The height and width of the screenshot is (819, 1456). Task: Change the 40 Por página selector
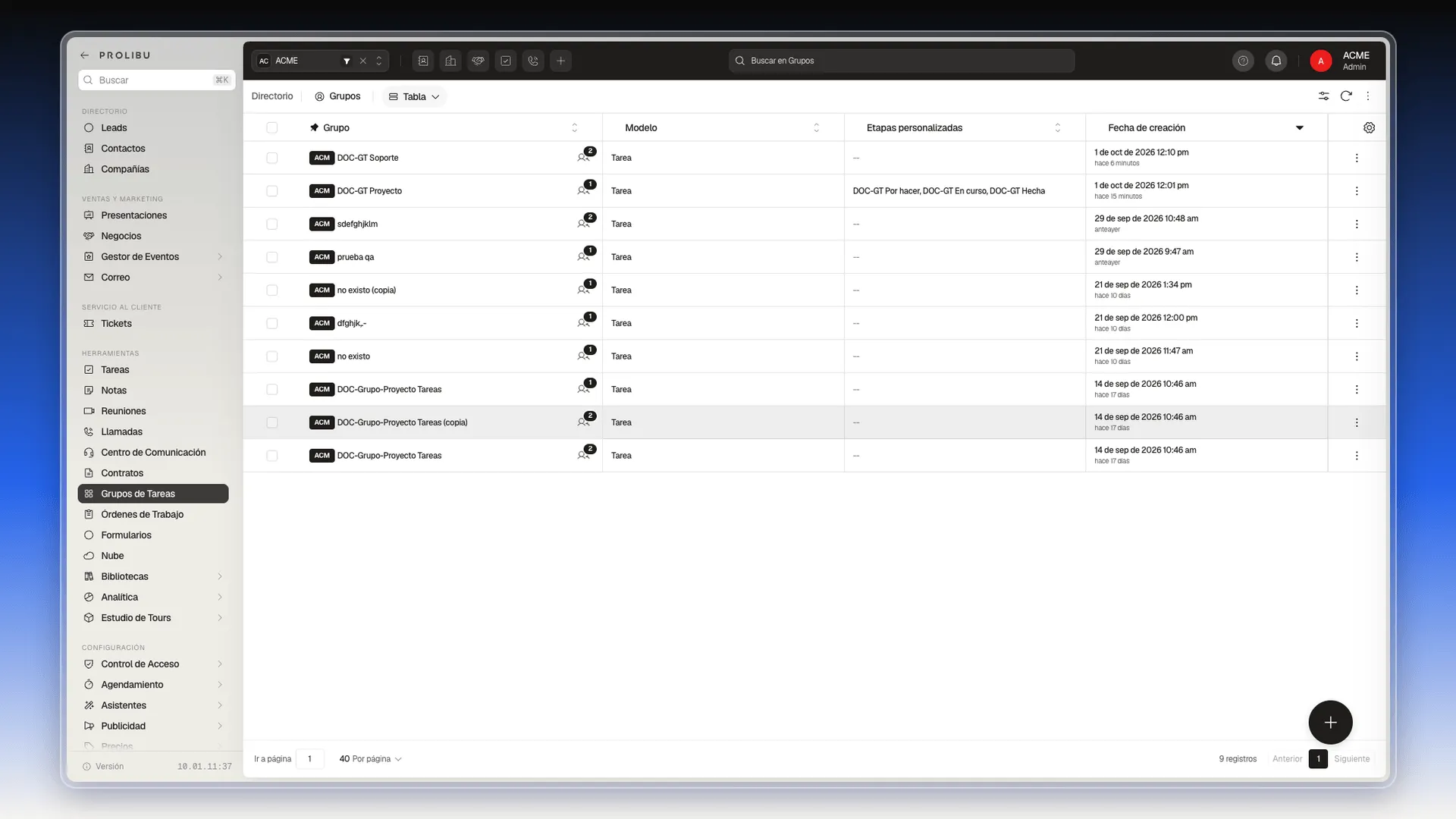(x=370, y=758)
